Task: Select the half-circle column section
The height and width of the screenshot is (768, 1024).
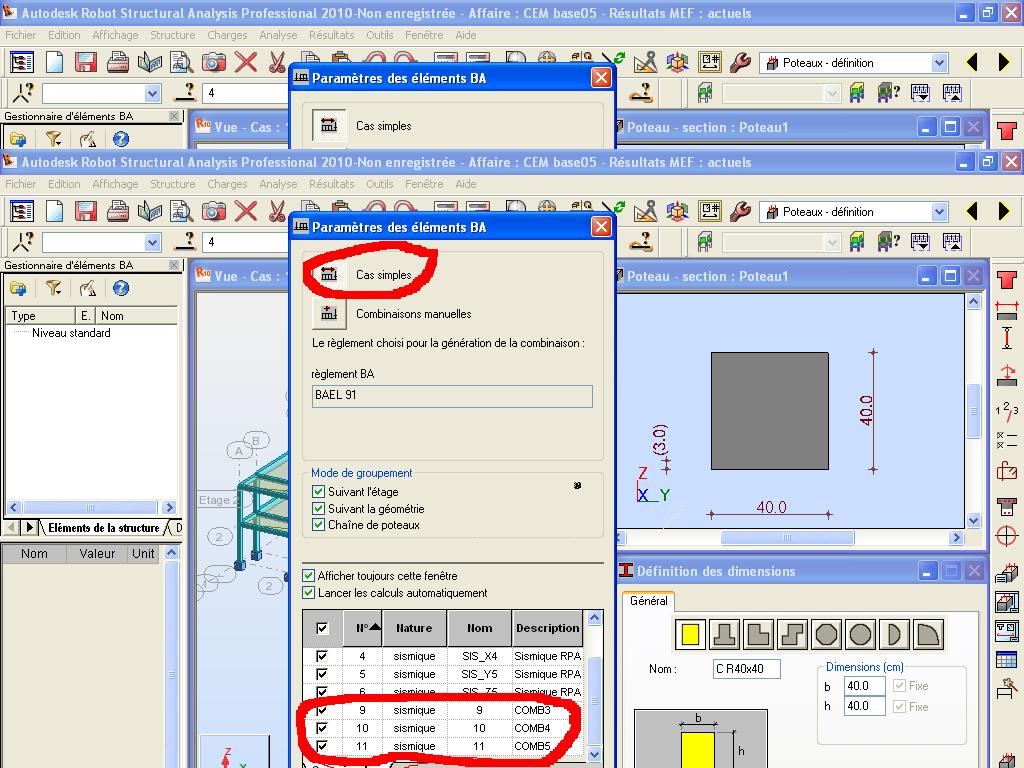Action: (x=894, y=634)
